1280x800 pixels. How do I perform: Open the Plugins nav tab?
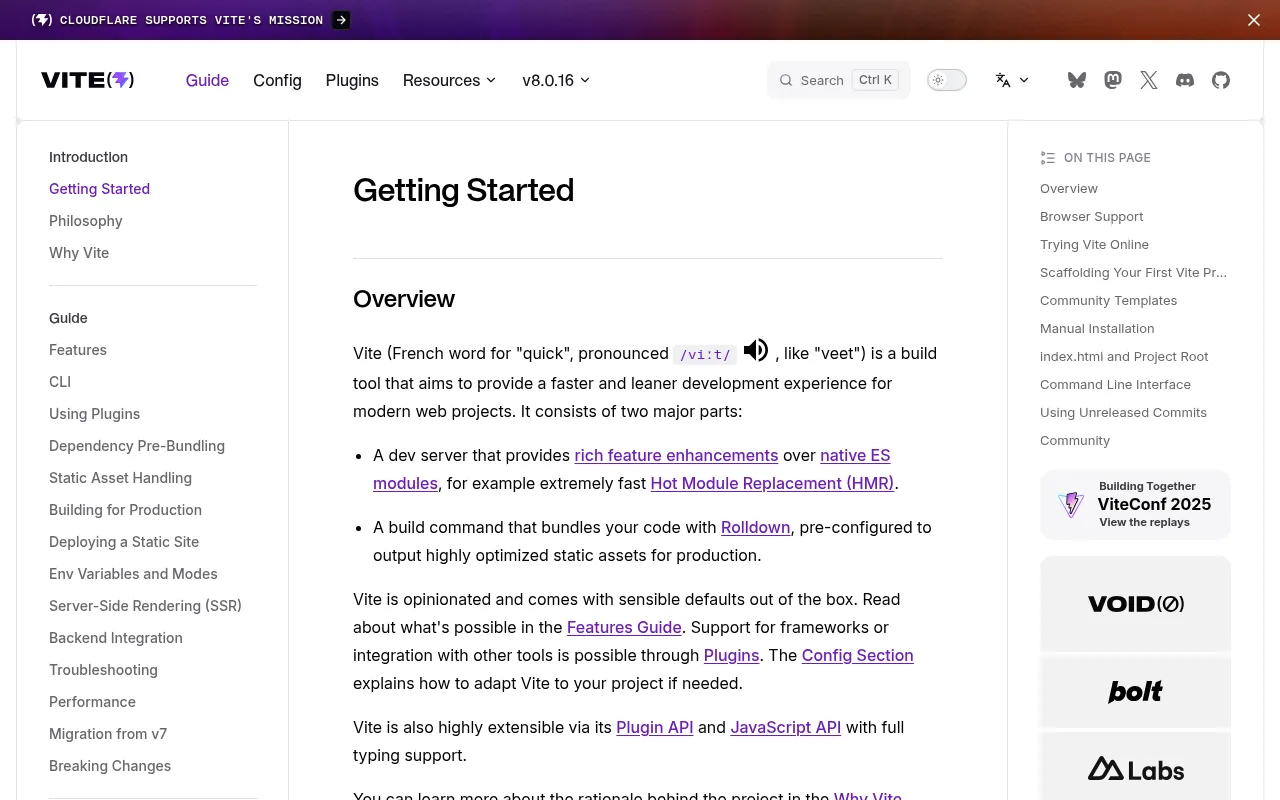click(x=352, y=80)
